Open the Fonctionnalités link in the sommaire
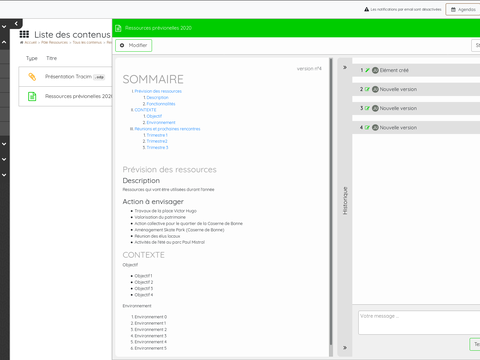Screen dimensions: 480x360 pyautogui.click(x=161, y=104)
